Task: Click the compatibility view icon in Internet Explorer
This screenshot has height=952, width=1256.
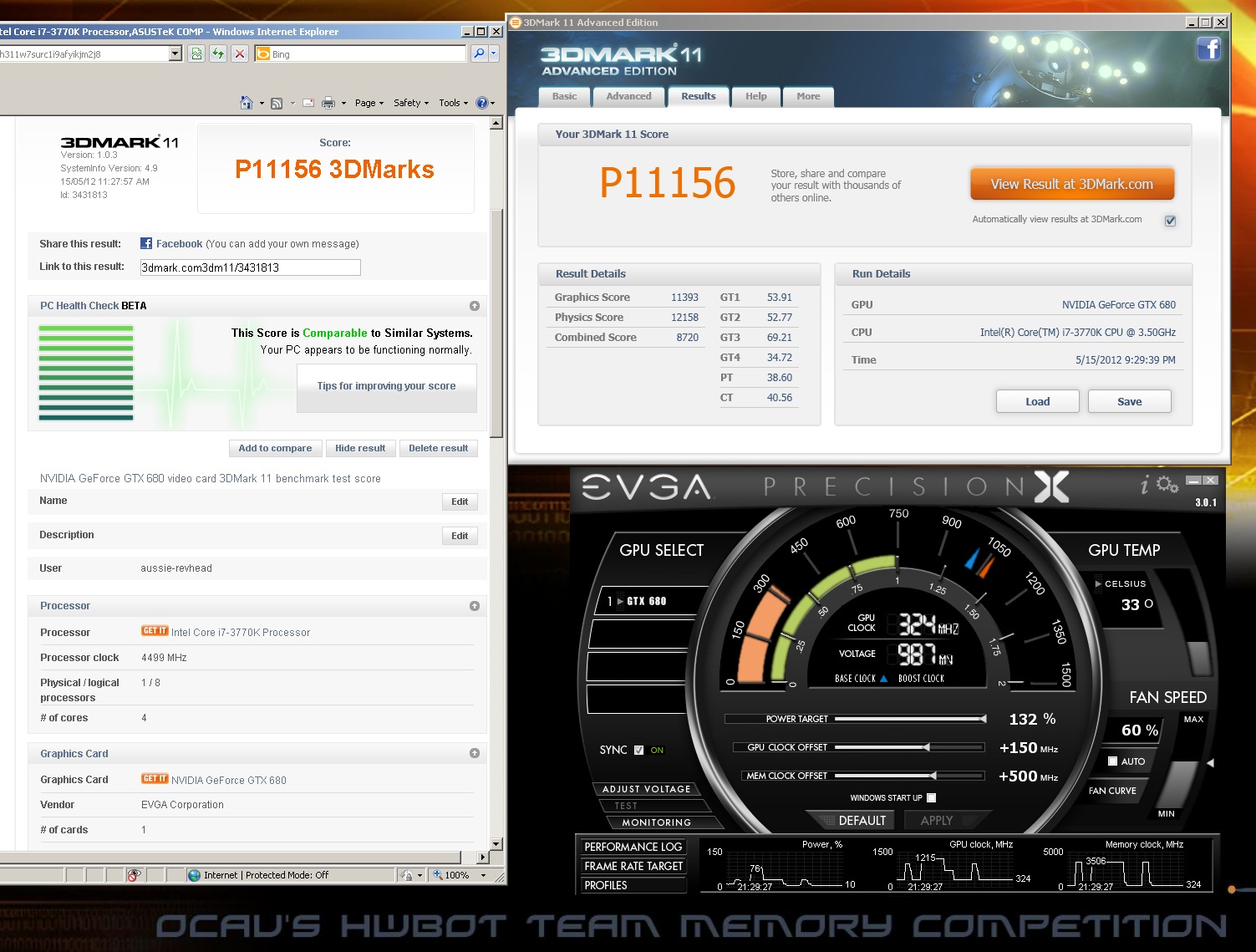Action: 196,53
